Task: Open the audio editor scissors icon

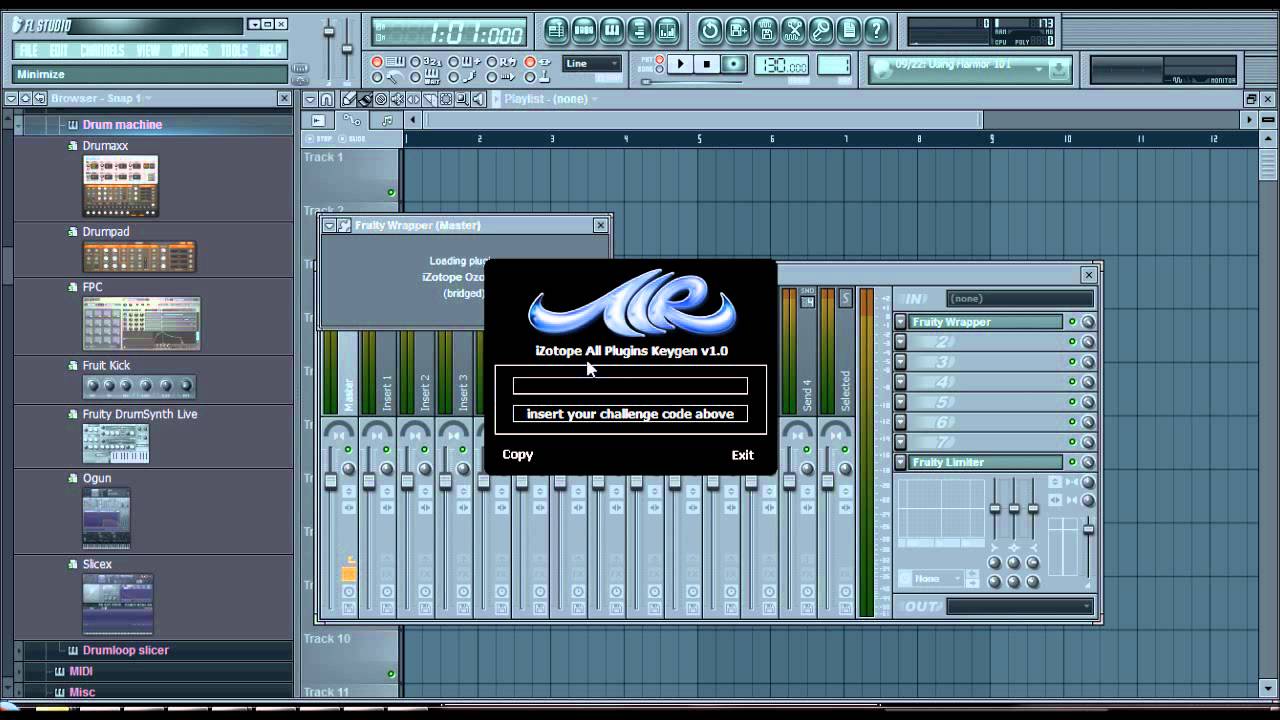Action: click(x=793, y=30)
